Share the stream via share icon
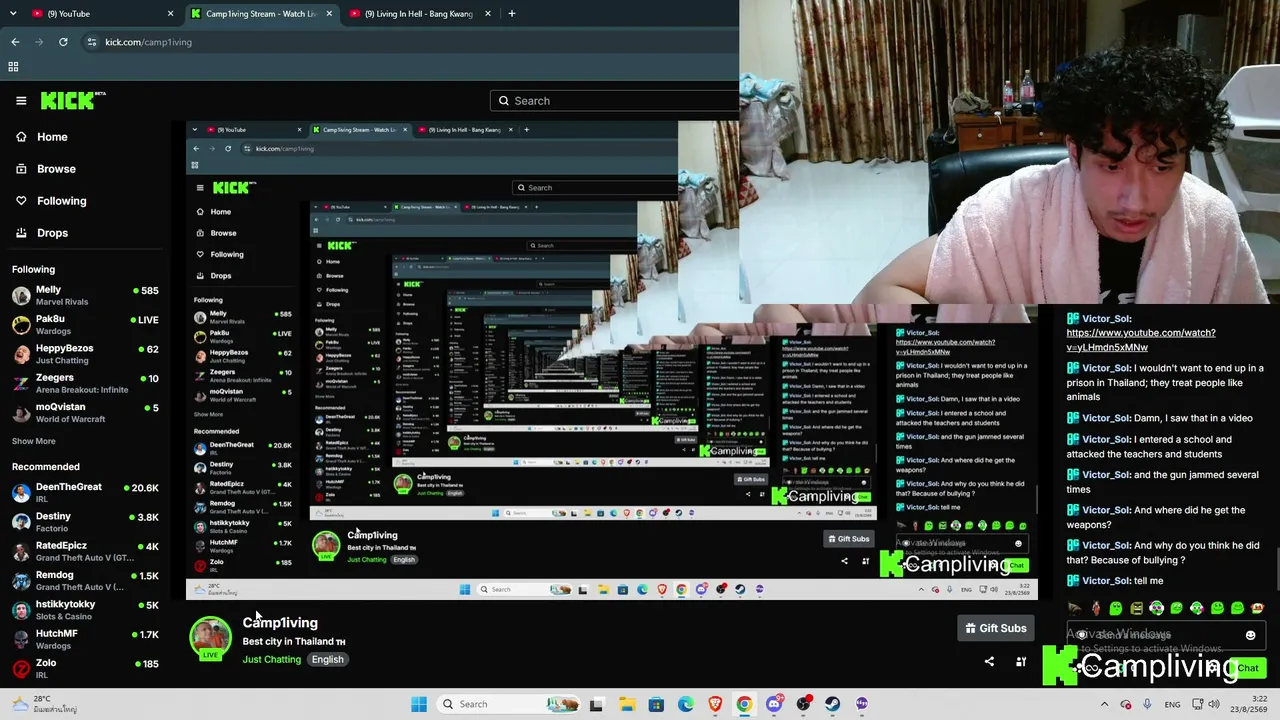This screenshot has width=1280, height=720. click(989, 661)
